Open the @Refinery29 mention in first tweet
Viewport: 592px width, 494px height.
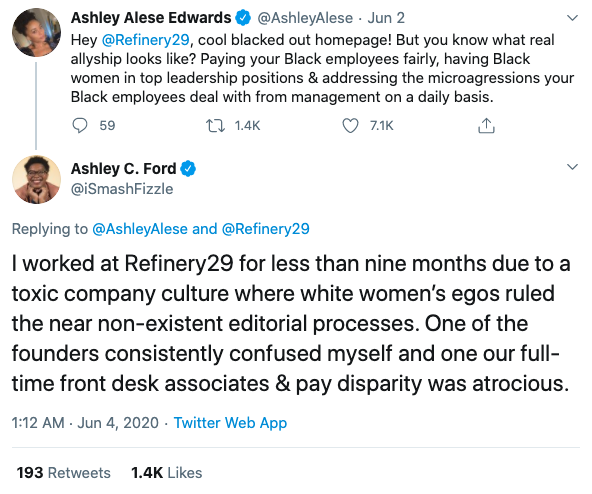click(145, 40)
